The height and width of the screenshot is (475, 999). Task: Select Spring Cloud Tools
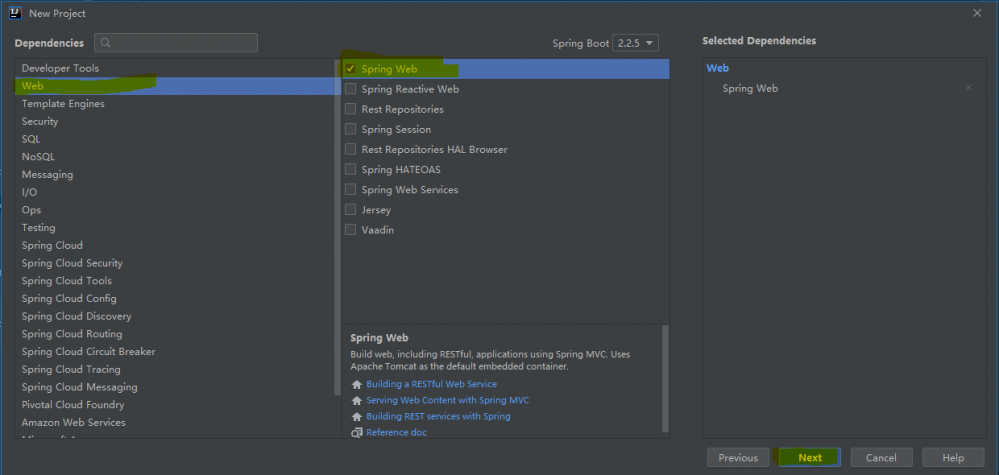(177, 281)
